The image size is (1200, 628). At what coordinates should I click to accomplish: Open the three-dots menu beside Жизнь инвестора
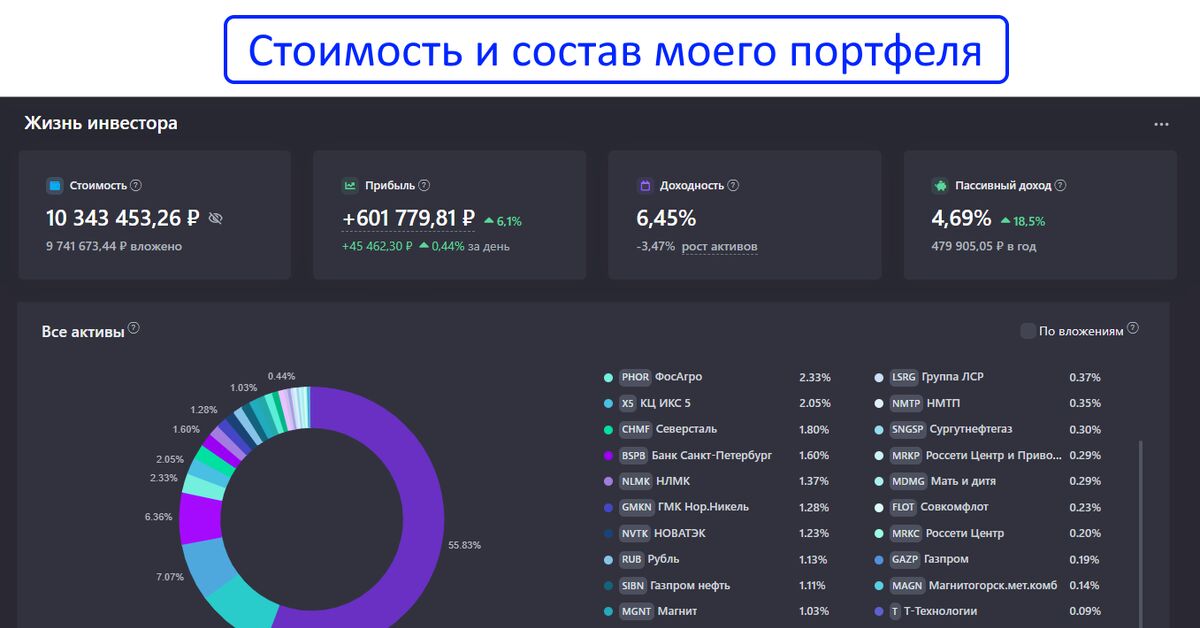1161,125
